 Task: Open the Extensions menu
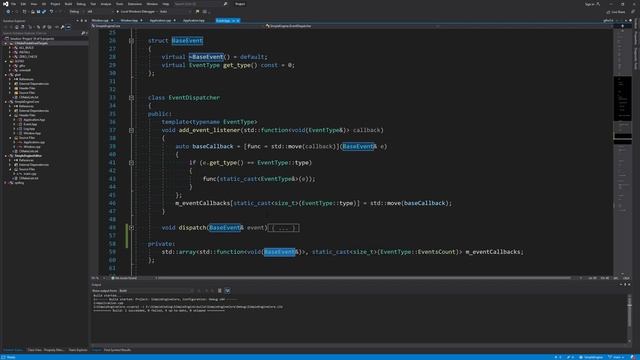[135, 4]
